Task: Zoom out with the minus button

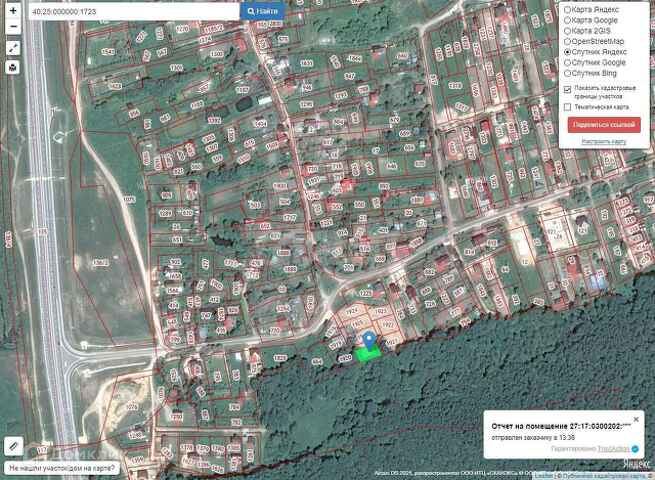Action: click(x=13, y=26)
